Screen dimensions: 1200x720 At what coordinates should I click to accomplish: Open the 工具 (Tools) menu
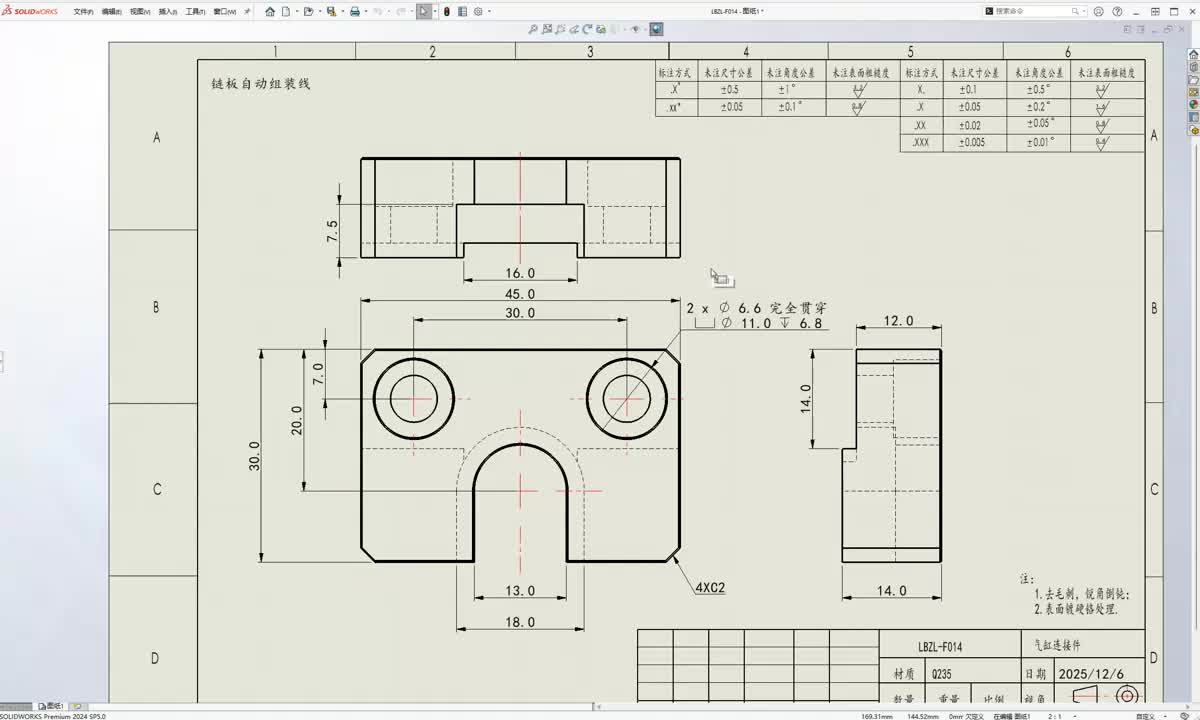tap(196, 12)
